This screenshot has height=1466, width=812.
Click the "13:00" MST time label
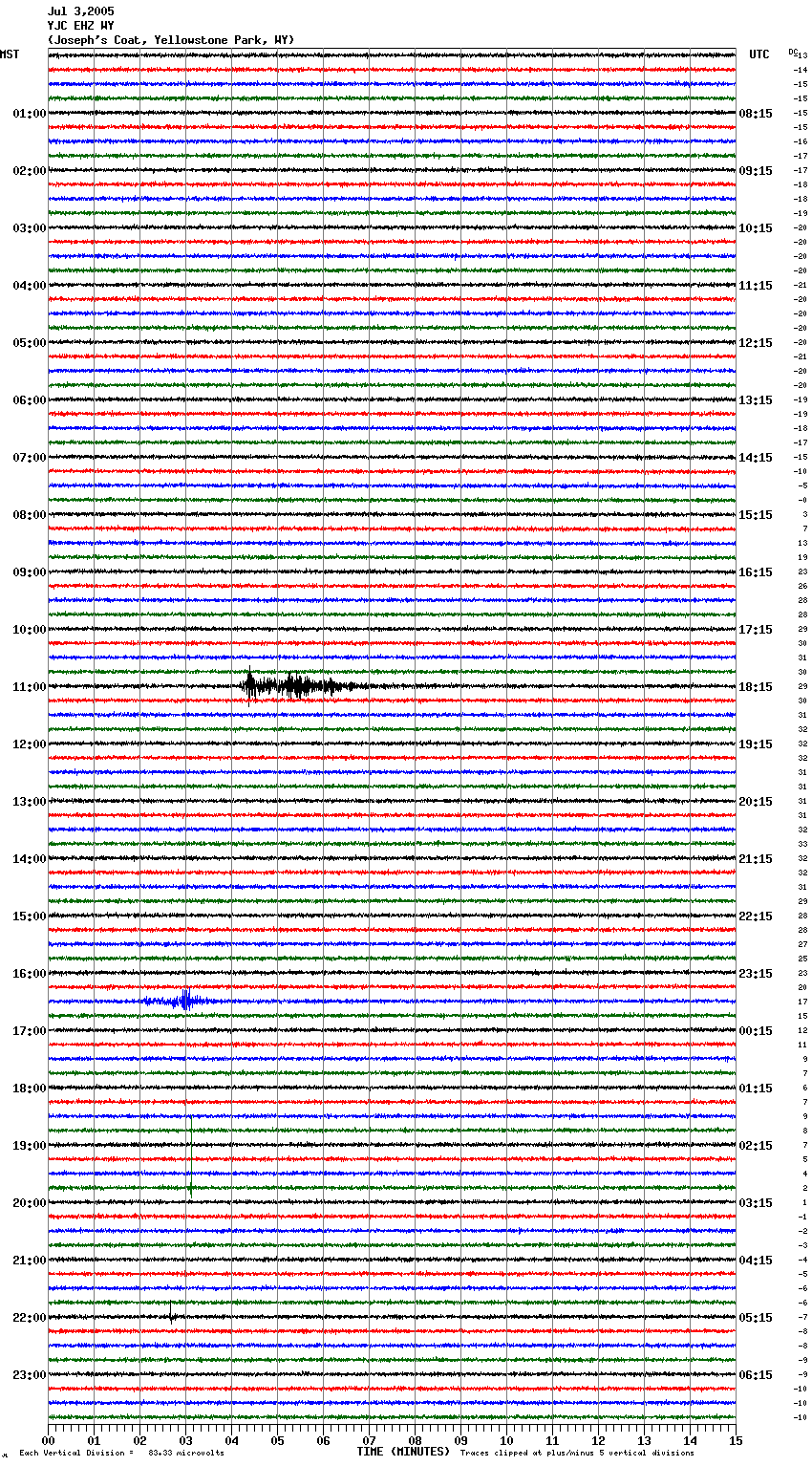point(30,802)
